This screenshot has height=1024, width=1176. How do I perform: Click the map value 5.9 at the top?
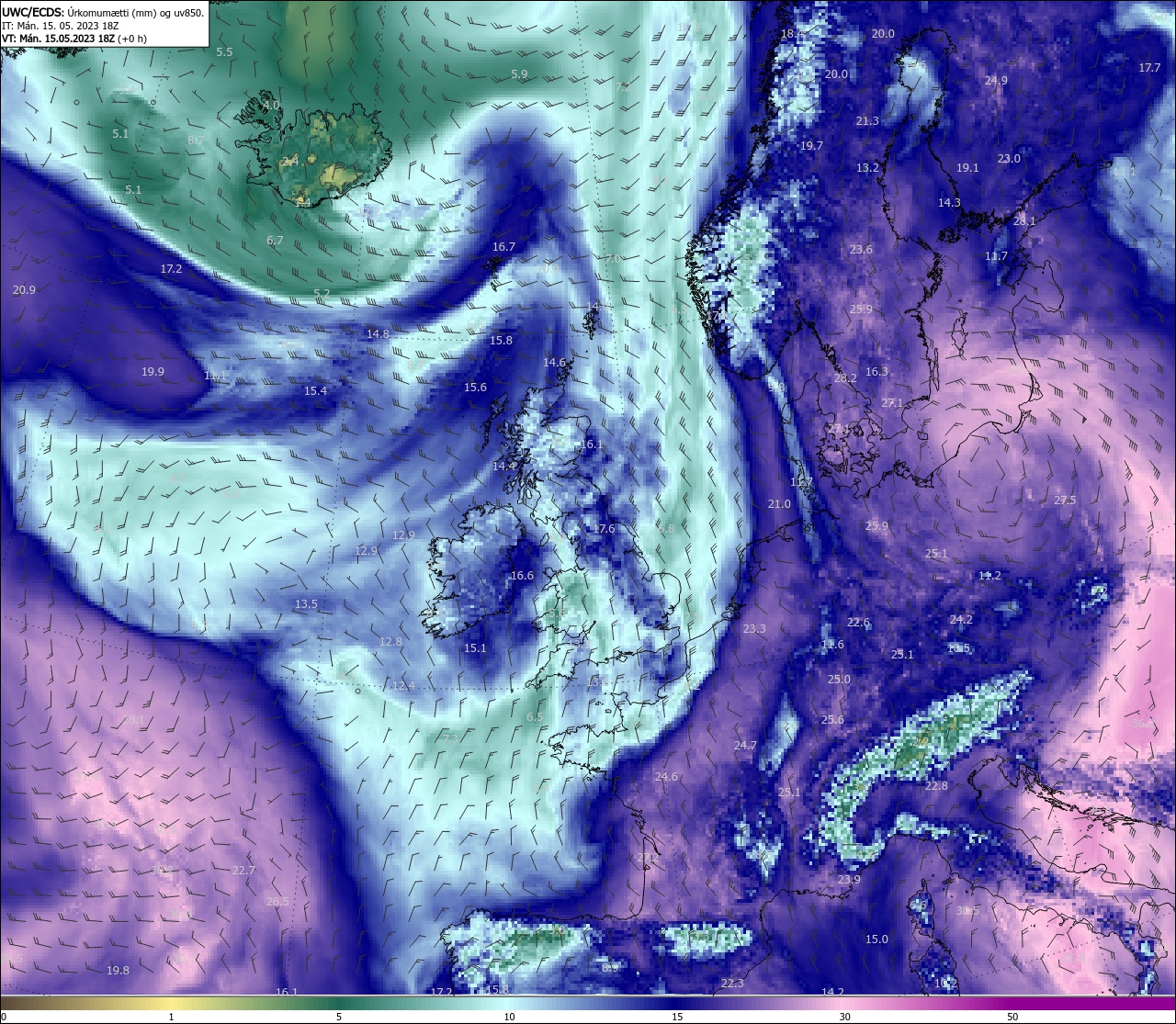point(519,74)
